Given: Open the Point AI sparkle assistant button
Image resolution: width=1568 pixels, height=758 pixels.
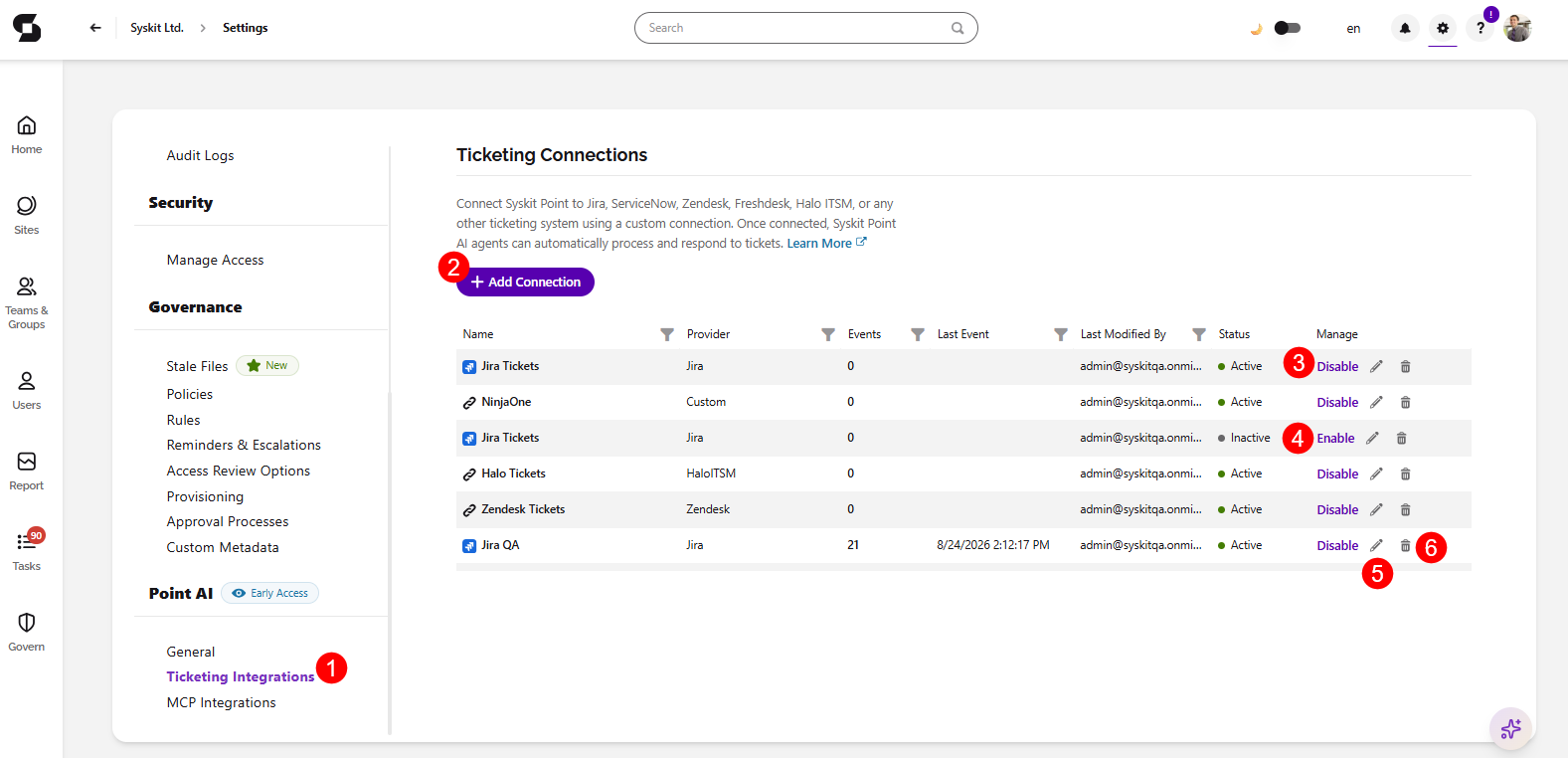Looking at the screenshot, I should pyautogui.click(x=1511, y=729).
